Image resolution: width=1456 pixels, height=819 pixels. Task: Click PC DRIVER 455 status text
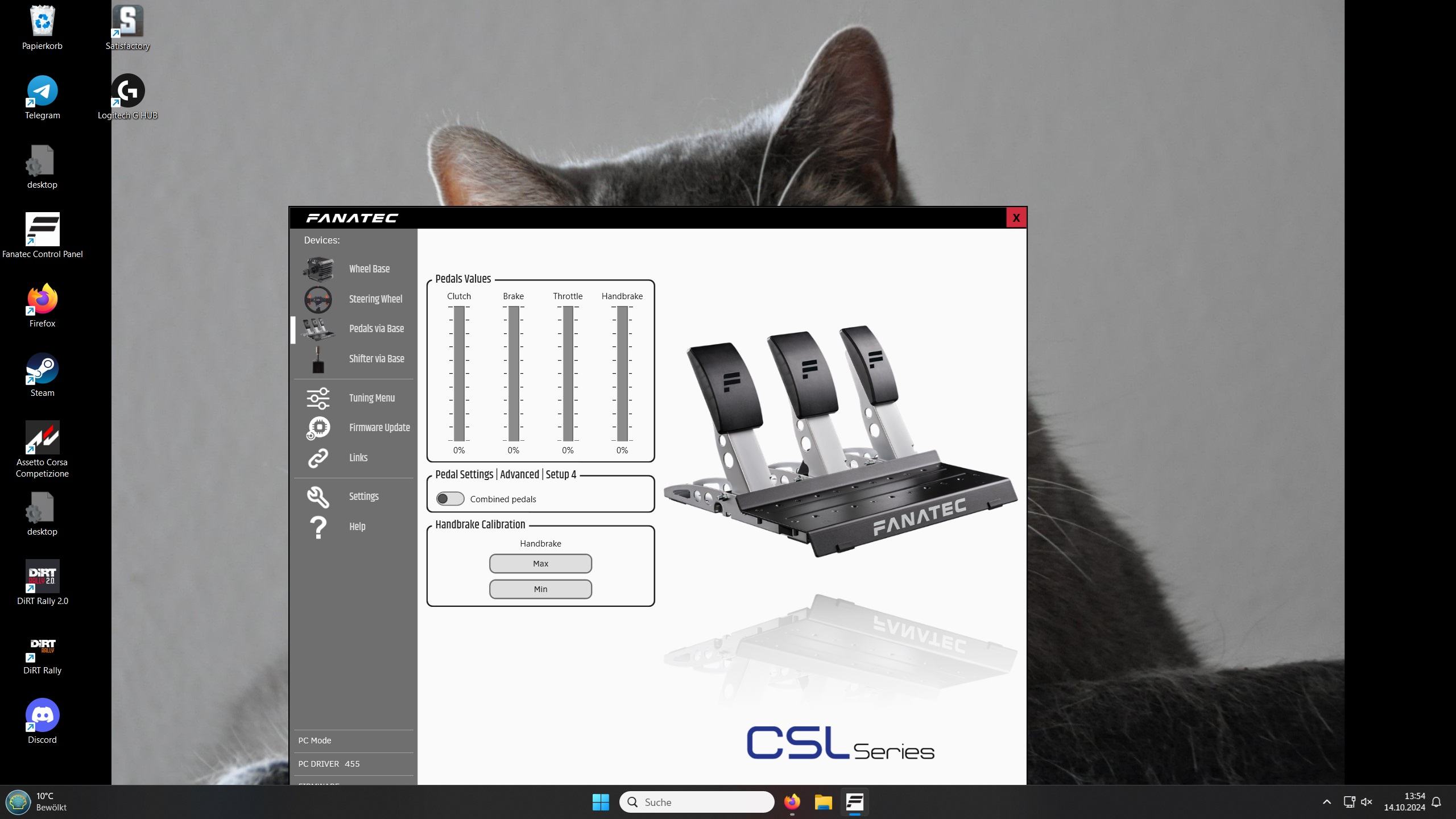(329, 764)
